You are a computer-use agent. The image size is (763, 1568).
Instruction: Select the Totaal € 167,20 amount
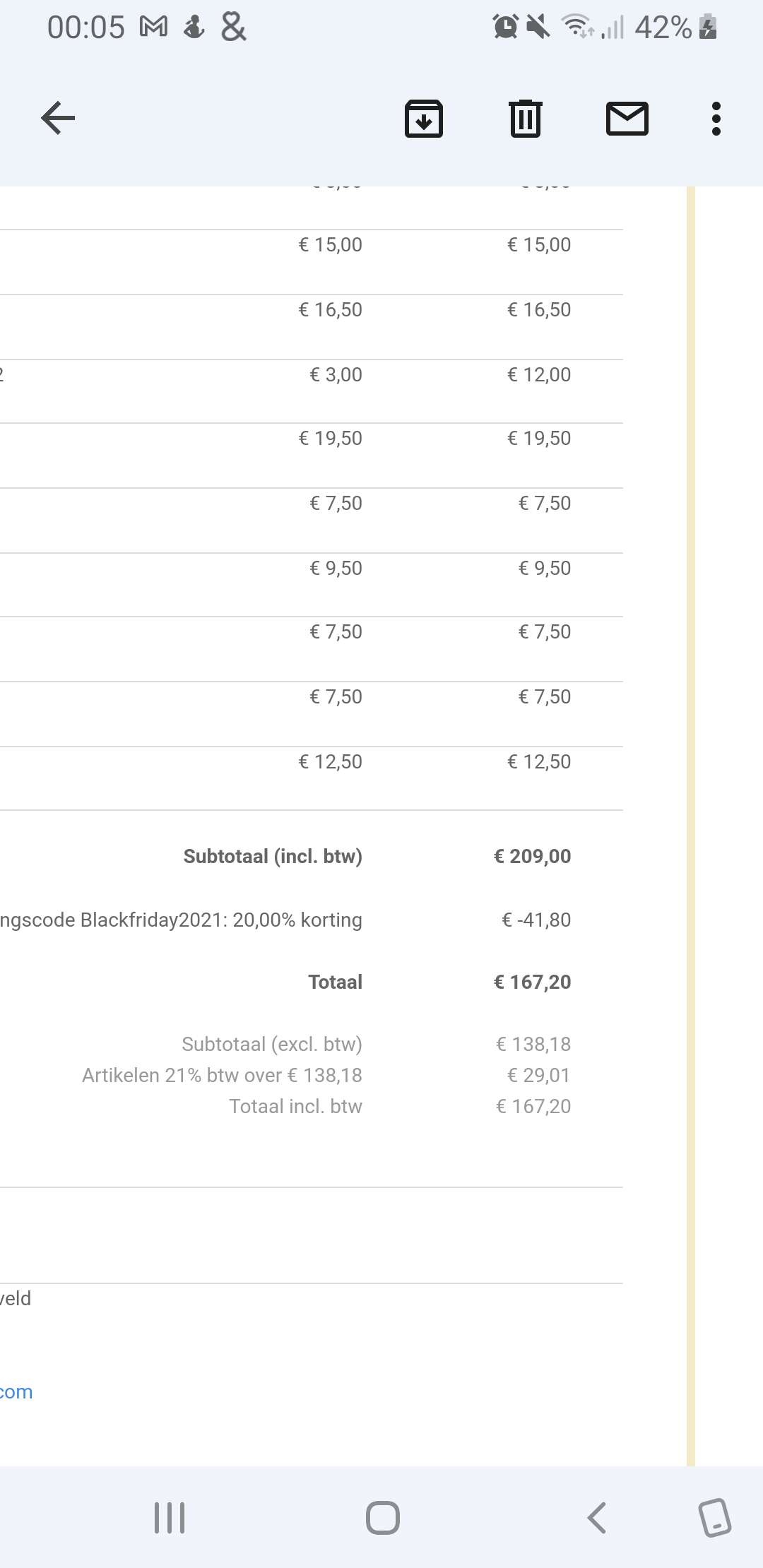click(x=532, y=982)
